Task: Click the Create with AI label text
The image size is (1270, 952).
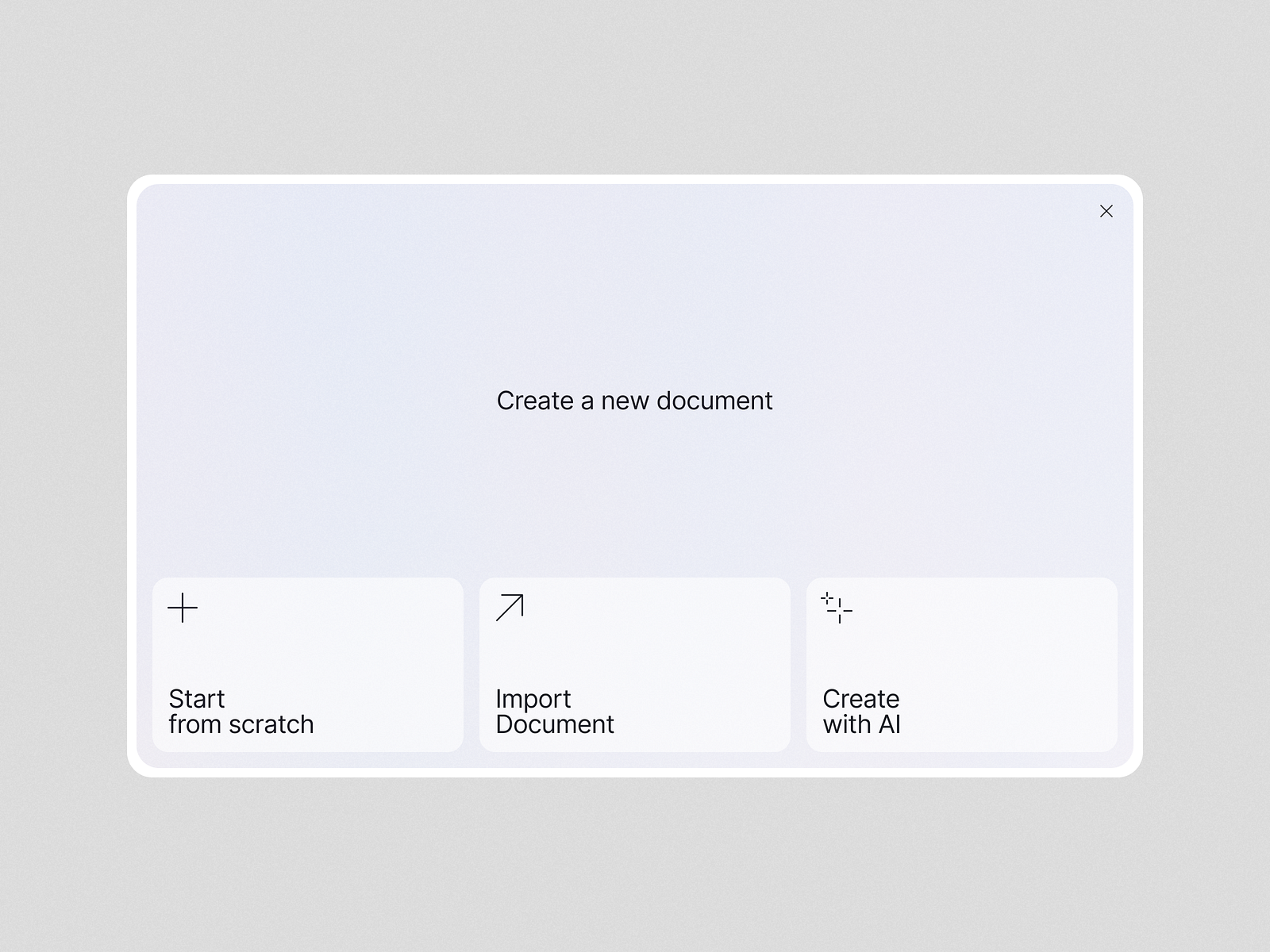Action: 860,712
